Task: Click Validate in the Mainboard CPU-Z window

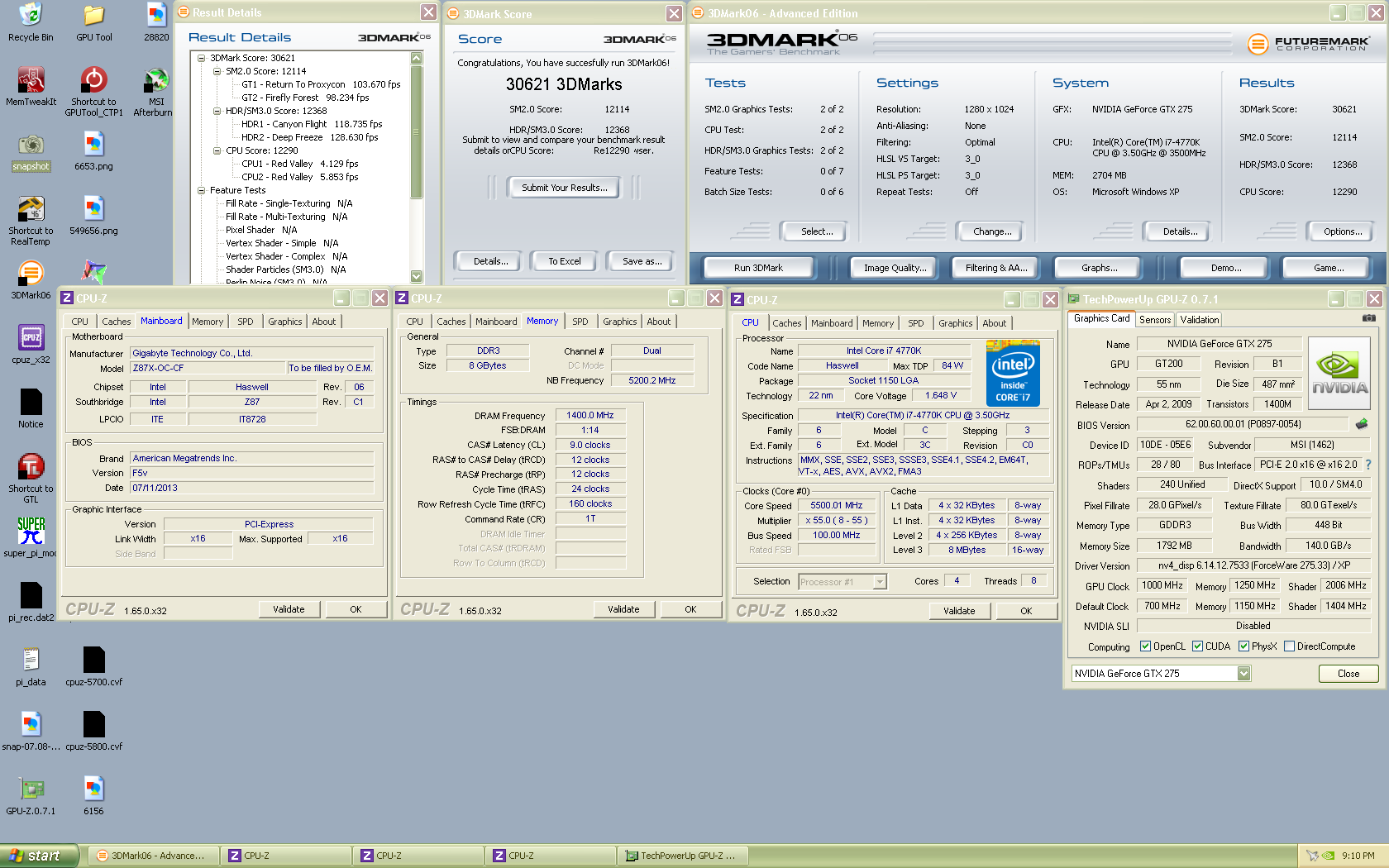Action: (289, 609)
